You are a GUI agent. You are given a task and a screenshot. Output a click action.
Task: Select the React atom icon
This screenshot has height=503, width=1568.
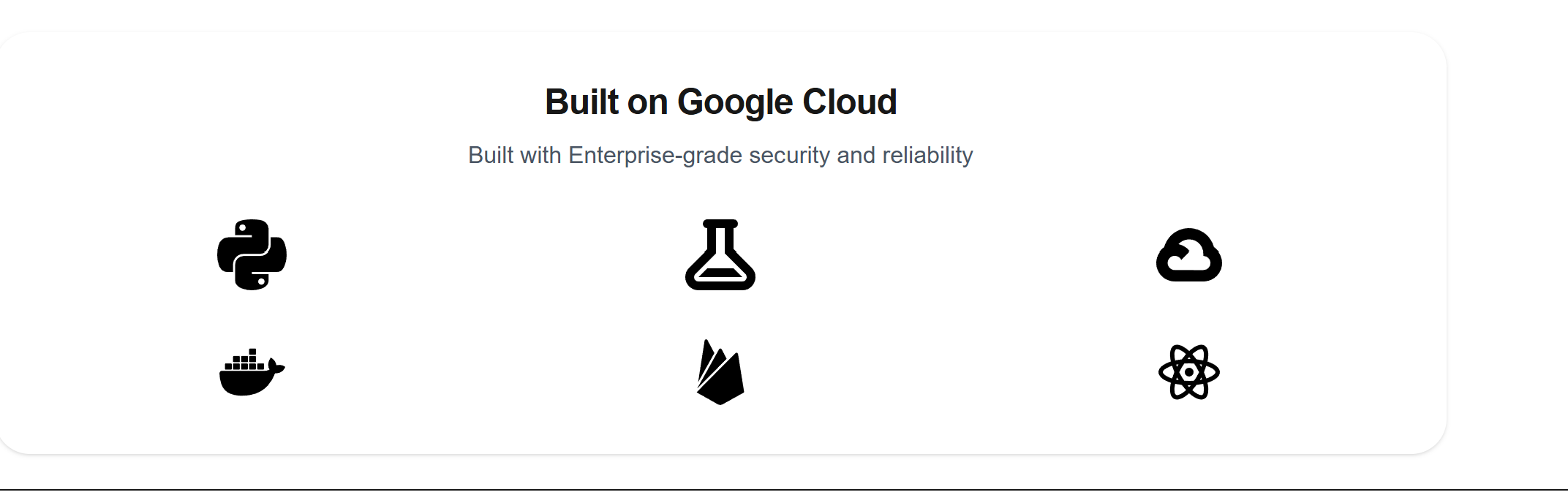pyautogui.click(x=1189, y=372)
